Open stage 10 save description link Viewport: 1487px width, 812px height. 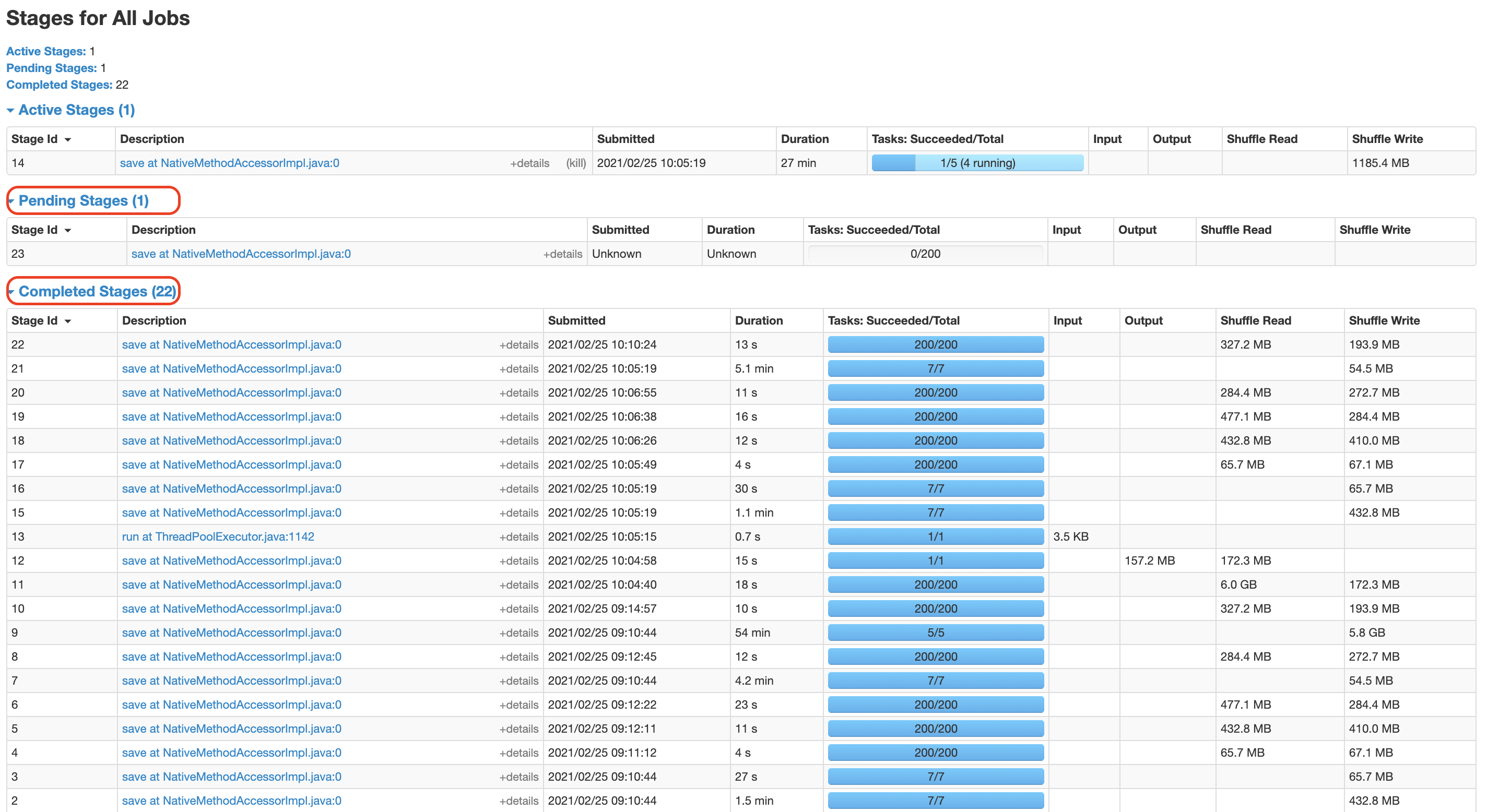[231, 608]
